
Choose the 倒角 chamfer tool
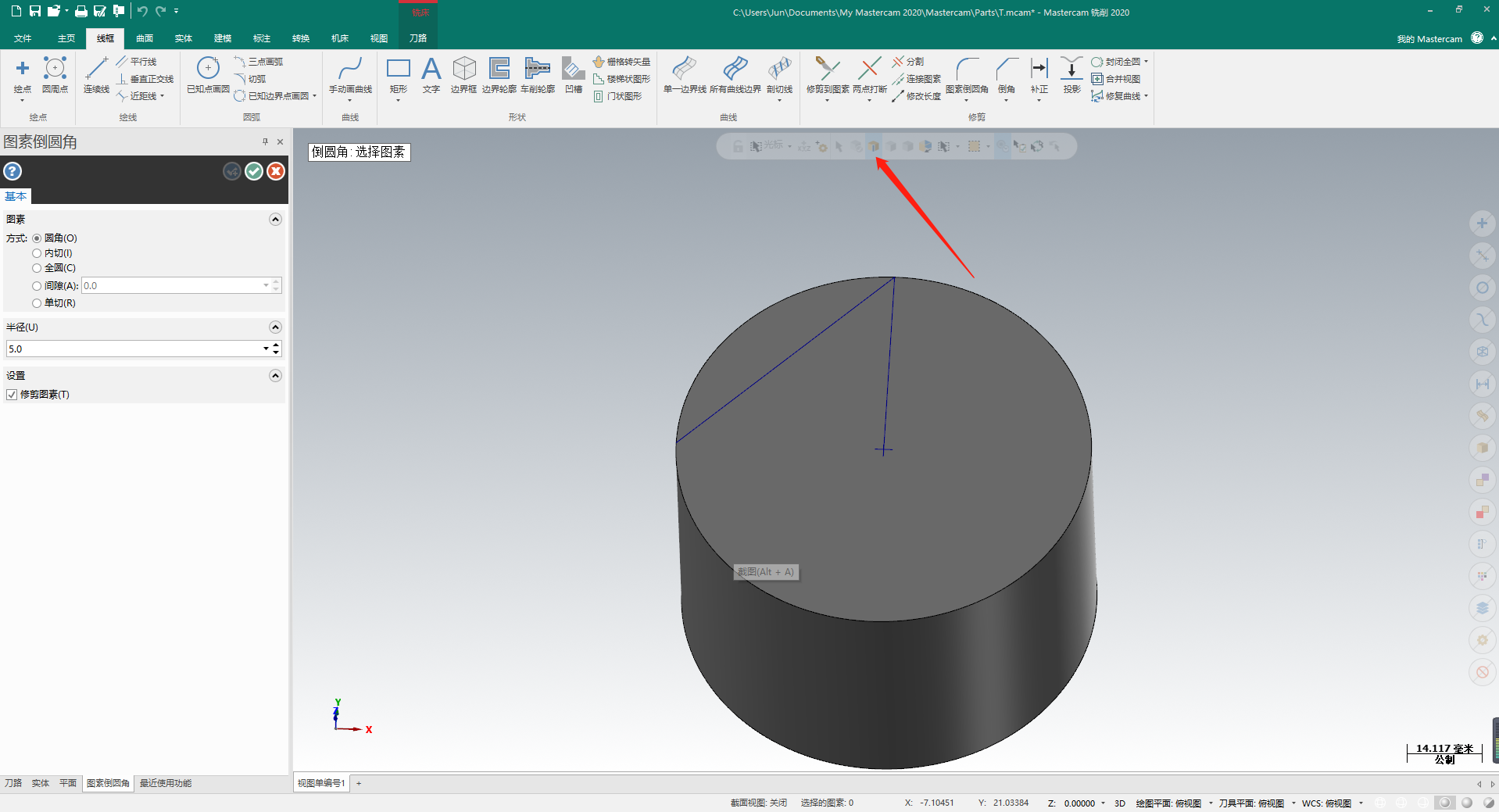pyautogui.click(x=1007, y=76)
